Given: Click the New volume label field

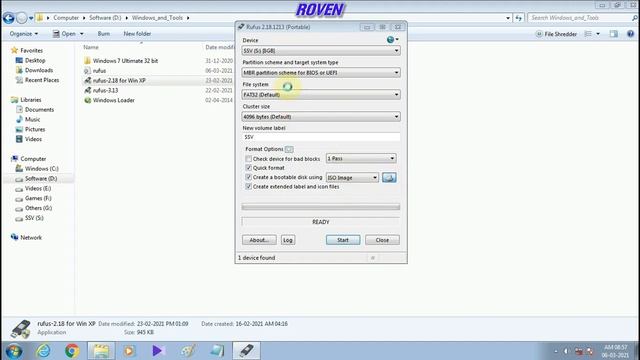Looking at the screenshot, I should click(x=321, y=137).
